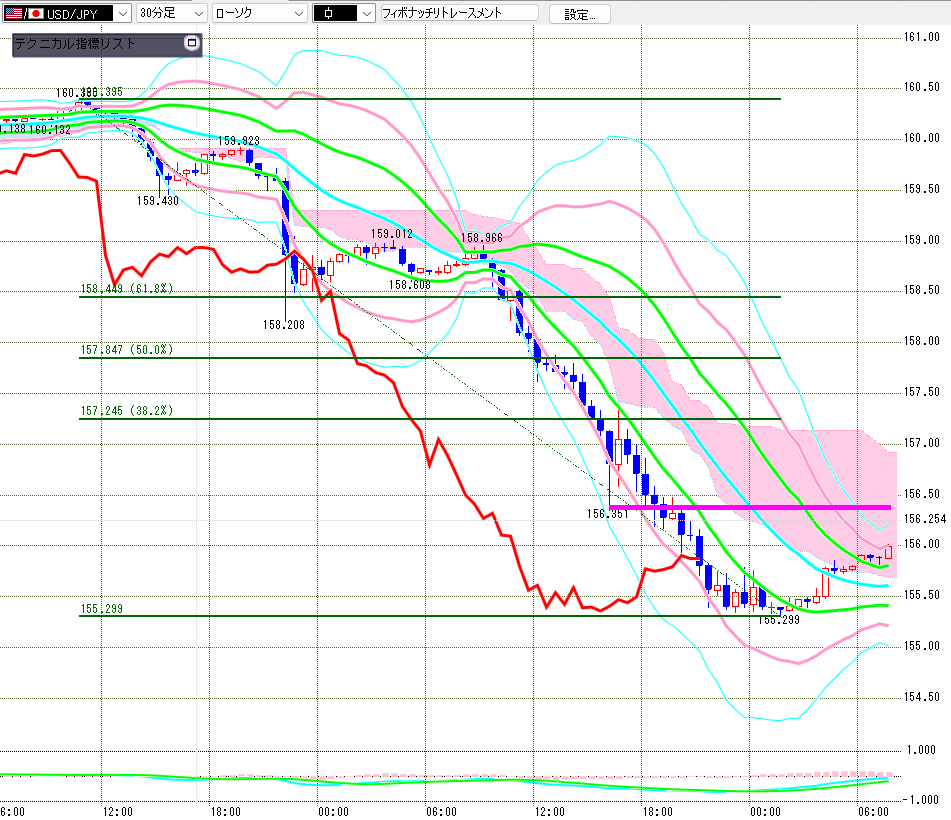
Task: Click the 160.00 price axis label
Action: click(921, 138)
